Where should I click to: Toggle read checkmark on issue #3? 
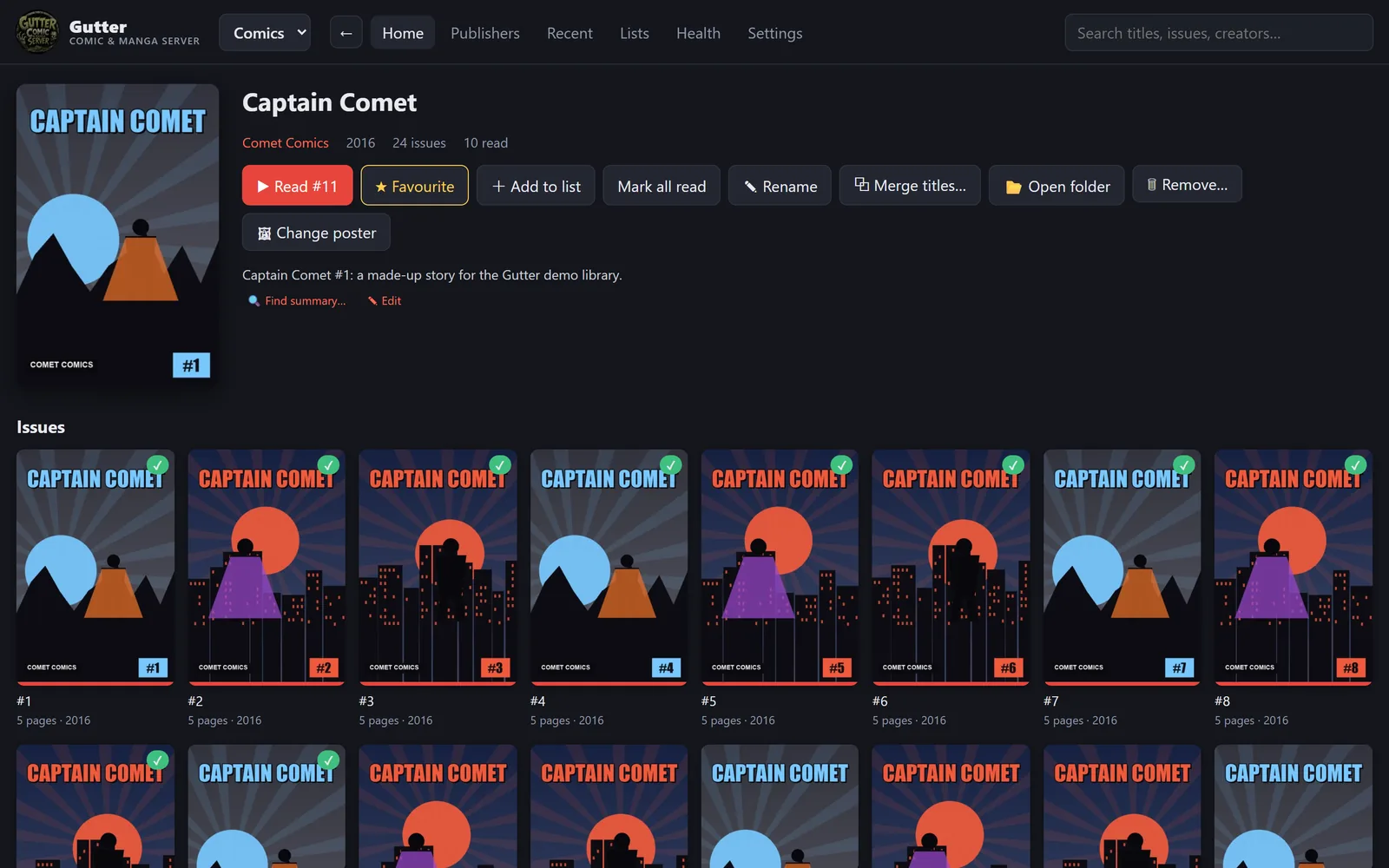(500, 464)
